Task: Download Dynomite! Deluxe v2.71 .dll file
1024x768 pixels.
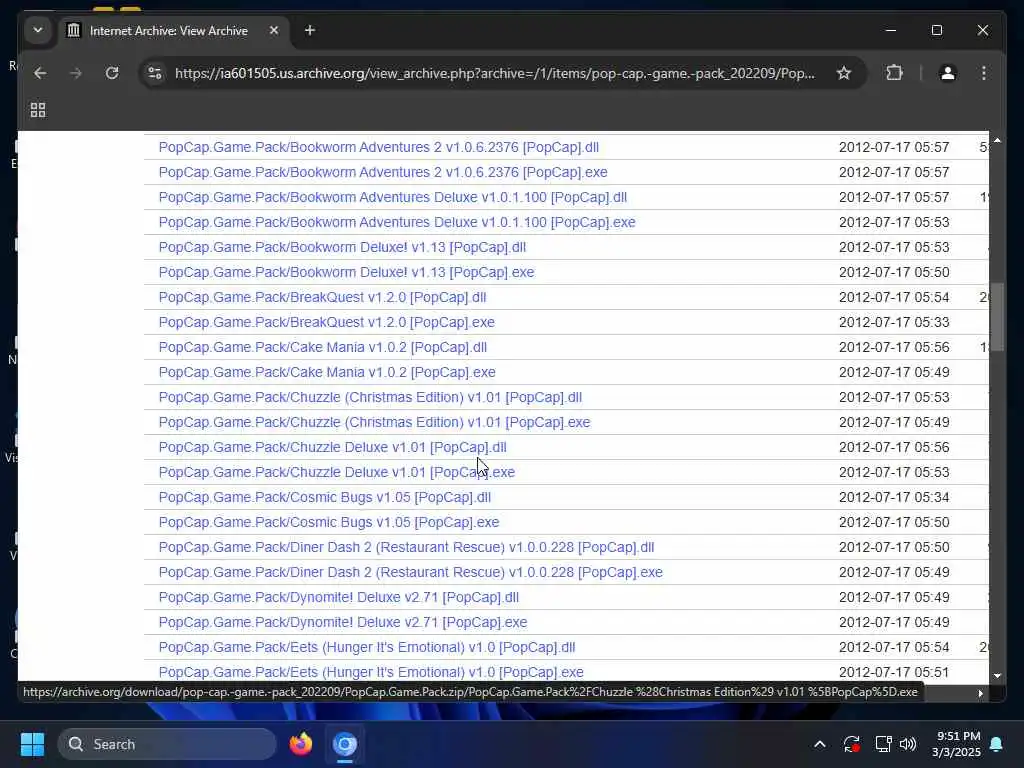Action: pos(339,598)
